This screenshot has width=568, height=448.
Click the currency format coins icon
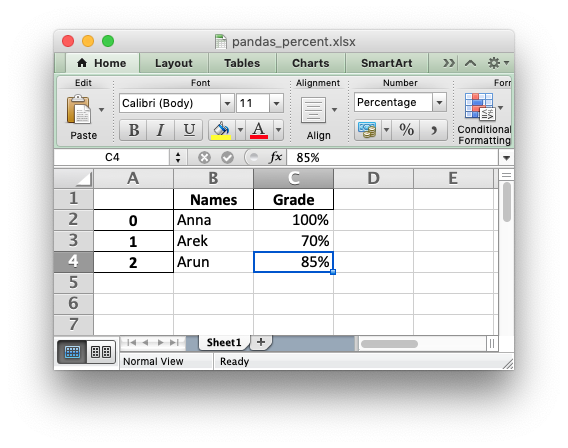point(367,130)
